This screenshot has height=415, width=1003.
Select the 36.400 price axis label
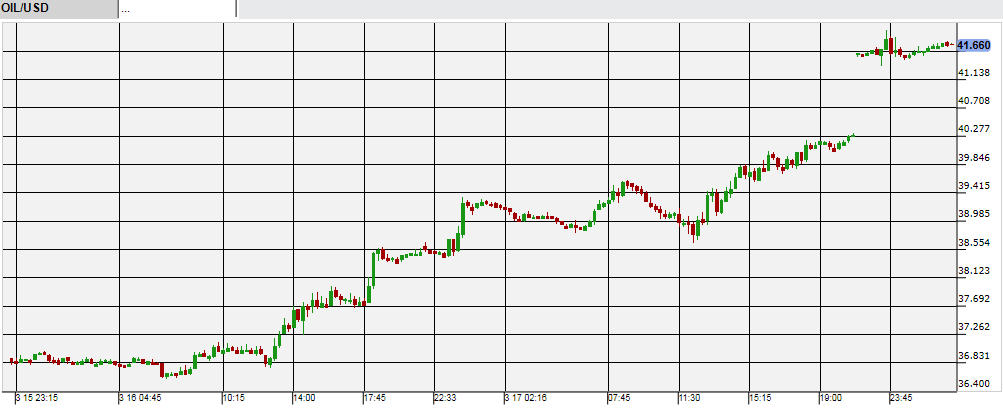(974, 384)
